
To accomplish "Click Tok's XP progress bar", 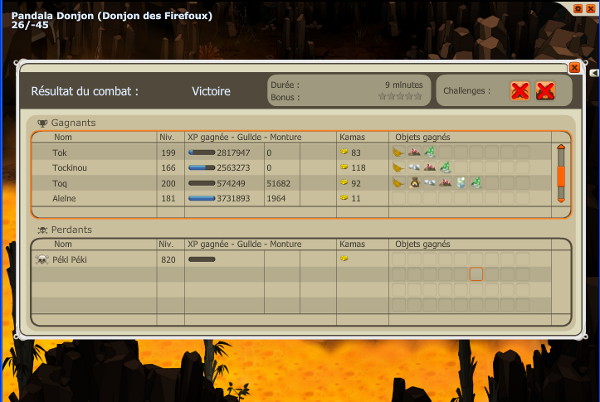I will 202,153.
